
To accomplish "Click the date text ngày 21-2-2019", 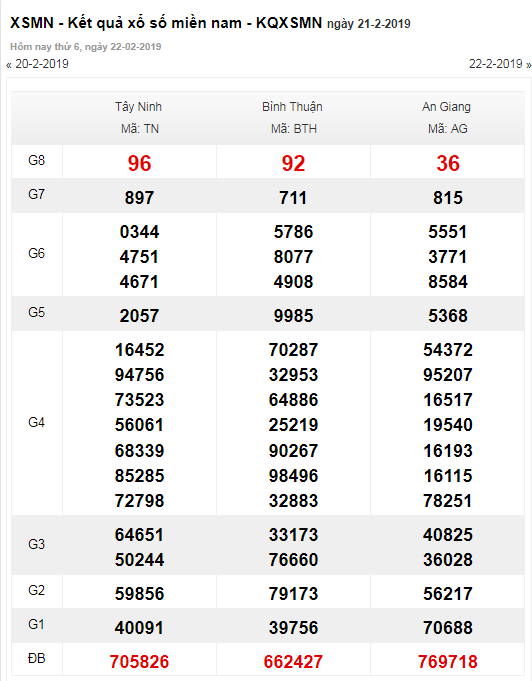I will coord(369,24).
